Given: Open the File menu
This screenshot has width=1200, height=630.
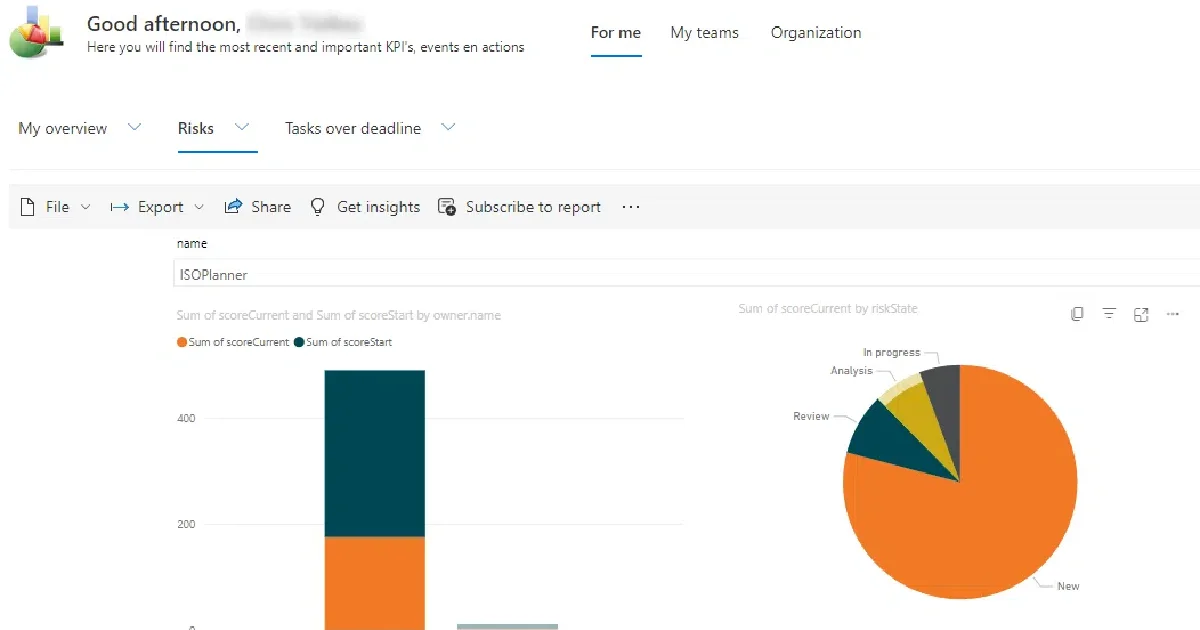Looking at the screenshot, I should point(57,207).
